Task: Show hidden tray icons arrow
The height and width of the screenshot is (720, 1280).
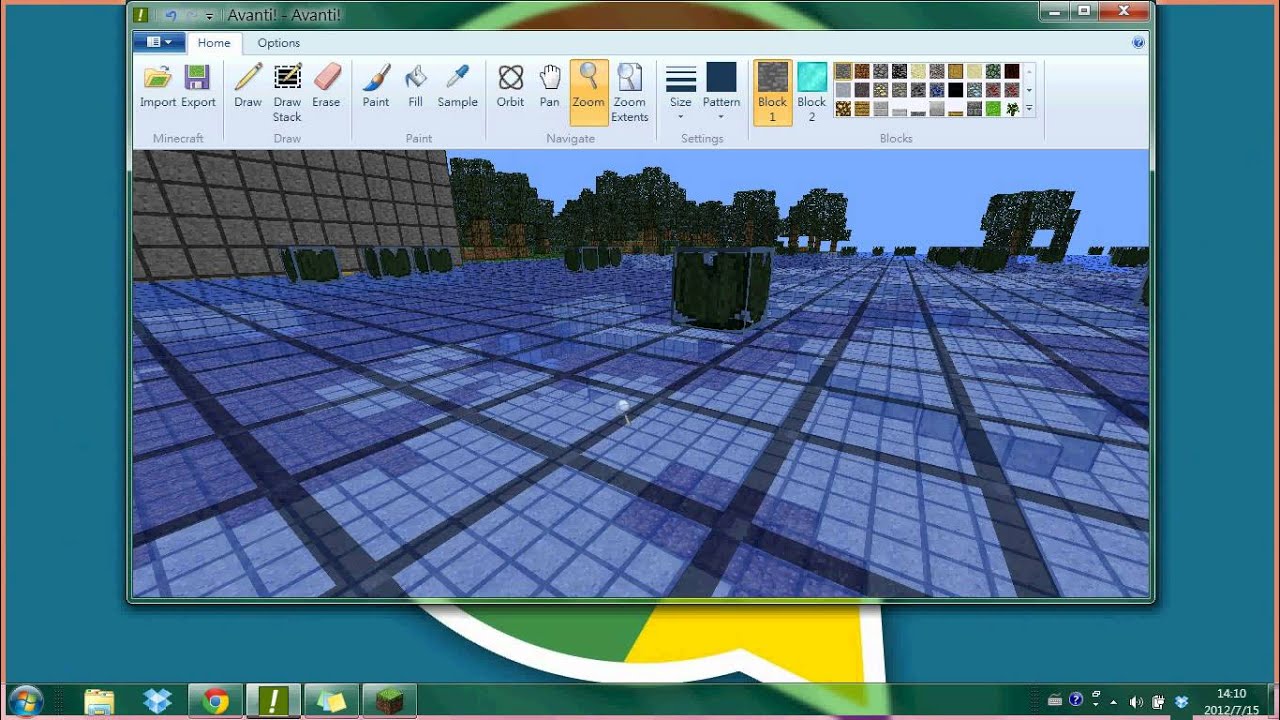Action: point(1114,701)
